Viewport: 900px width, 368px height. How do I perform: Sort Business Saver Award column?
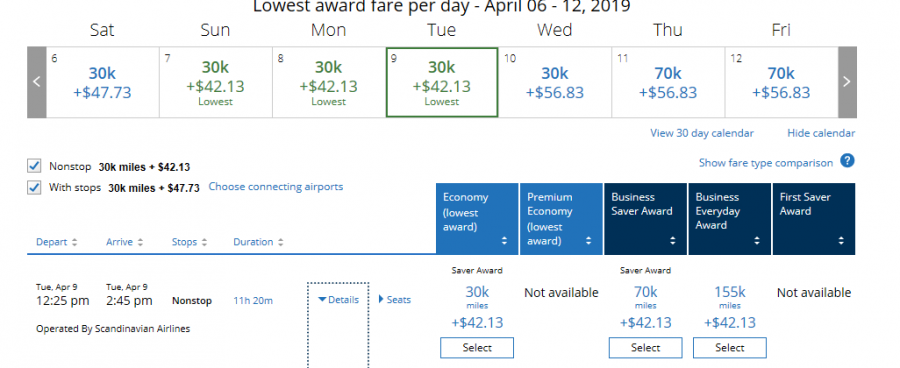[673, 241]
